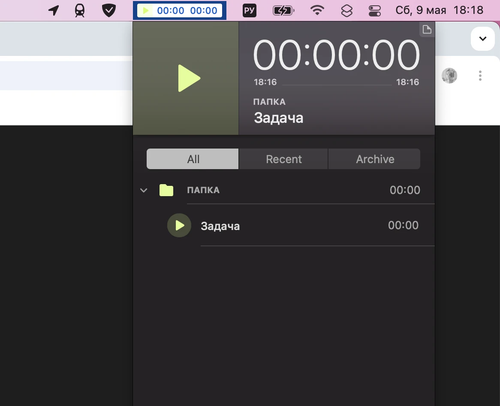Open the notes document icon on the timer panel
500x406 pixels.
(x=427, y=30)
